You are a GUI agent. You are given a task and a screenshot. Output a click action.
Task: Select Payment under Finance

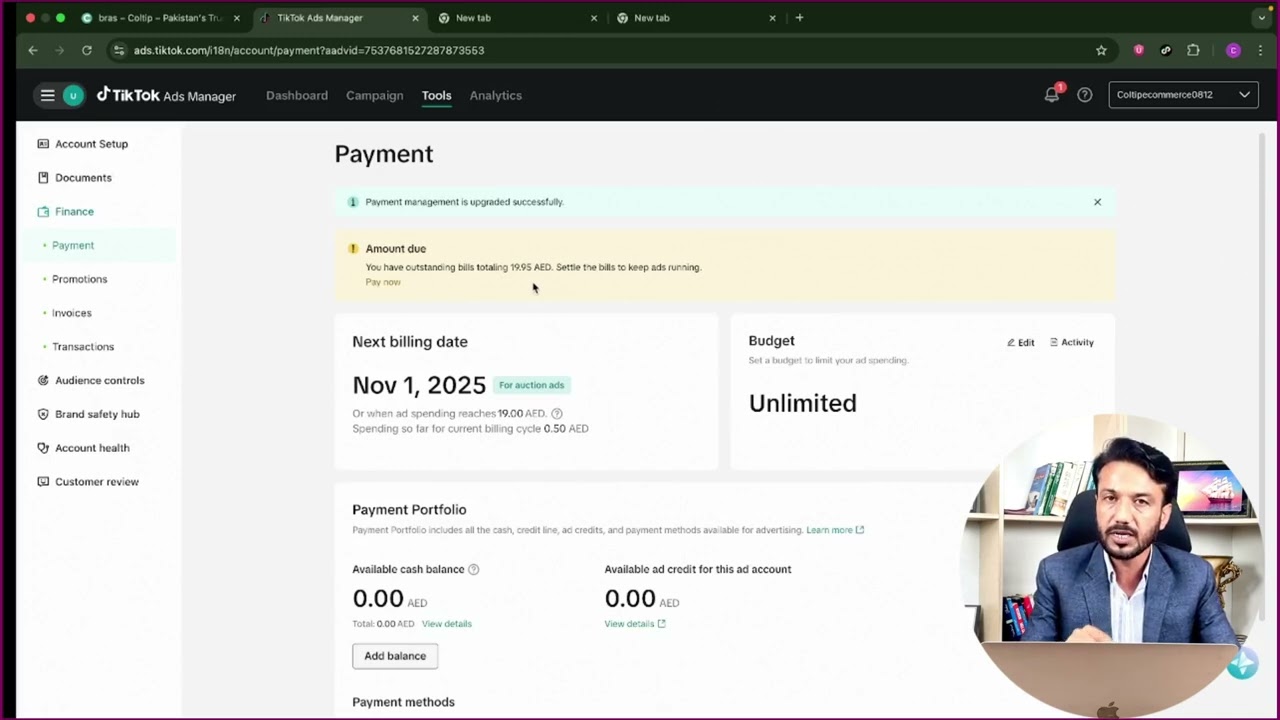[x=73, y=246]
